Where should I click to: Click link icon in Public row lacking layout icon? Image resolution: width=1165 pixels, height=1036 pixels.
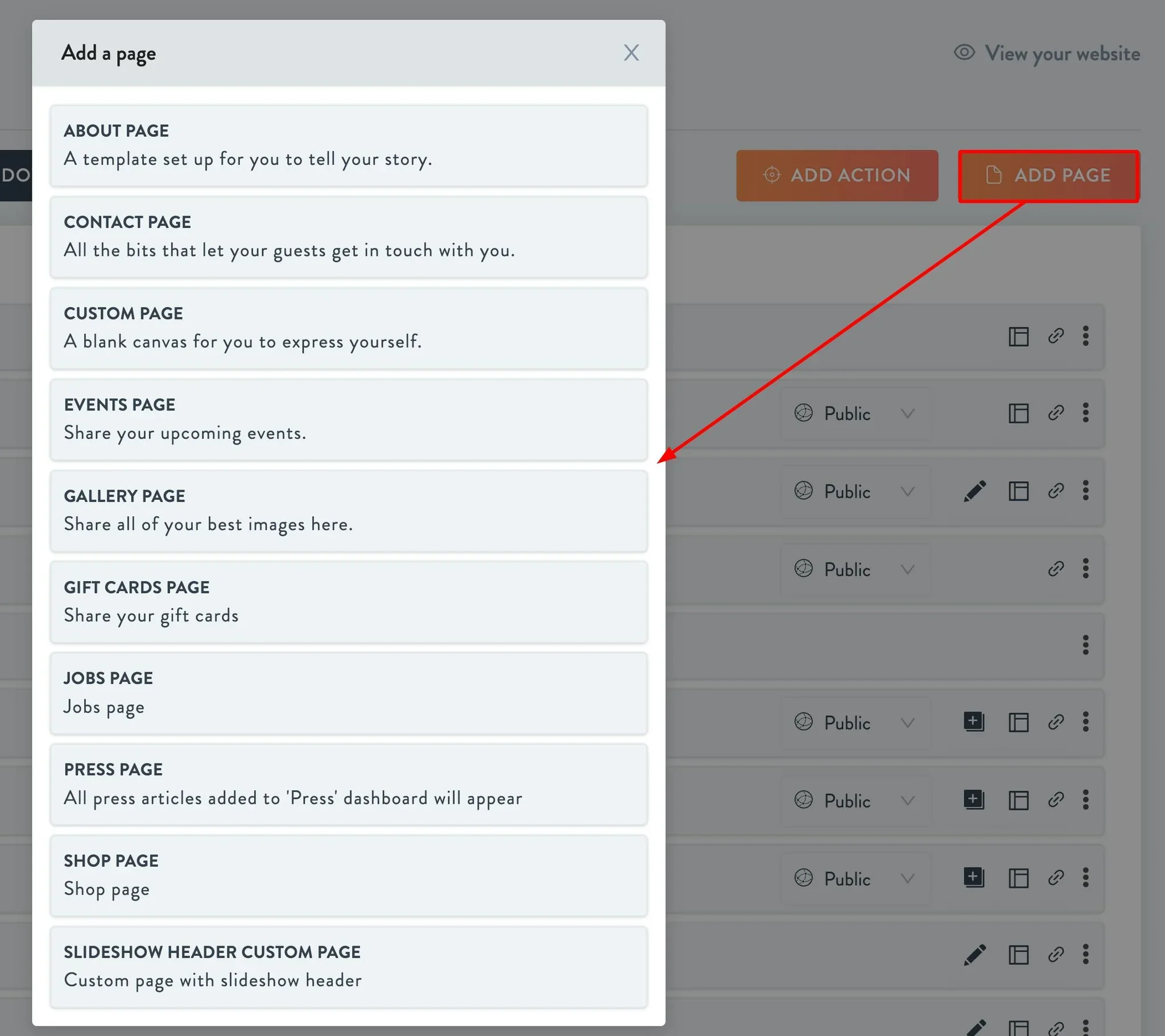(1056, 568)
